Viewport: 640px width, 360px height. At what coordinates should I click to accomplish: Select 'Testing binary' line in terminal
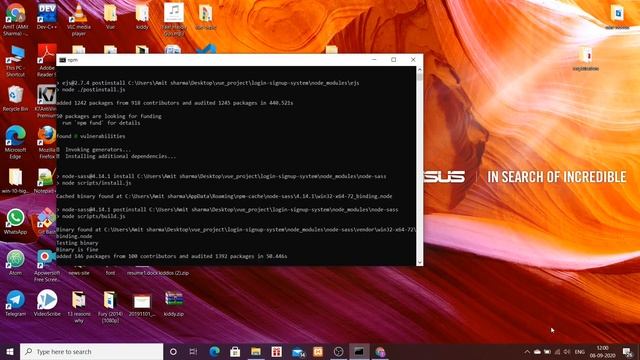77,243
